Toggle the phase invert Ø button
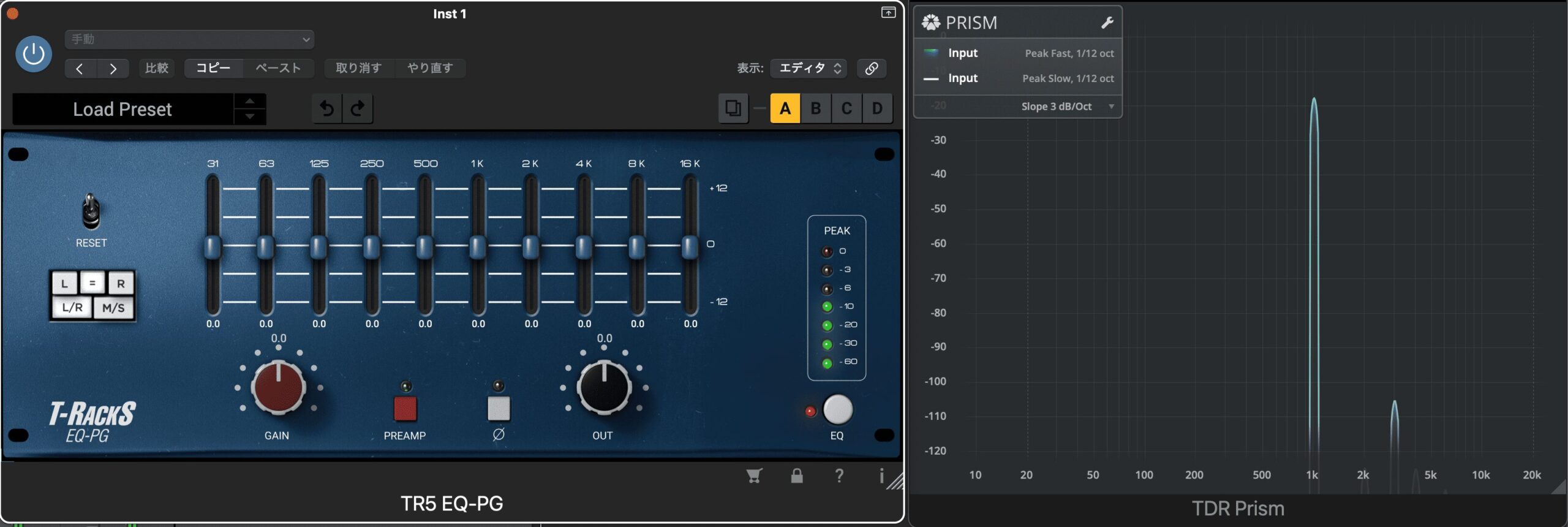The image size is (1568, 527). 499,409
